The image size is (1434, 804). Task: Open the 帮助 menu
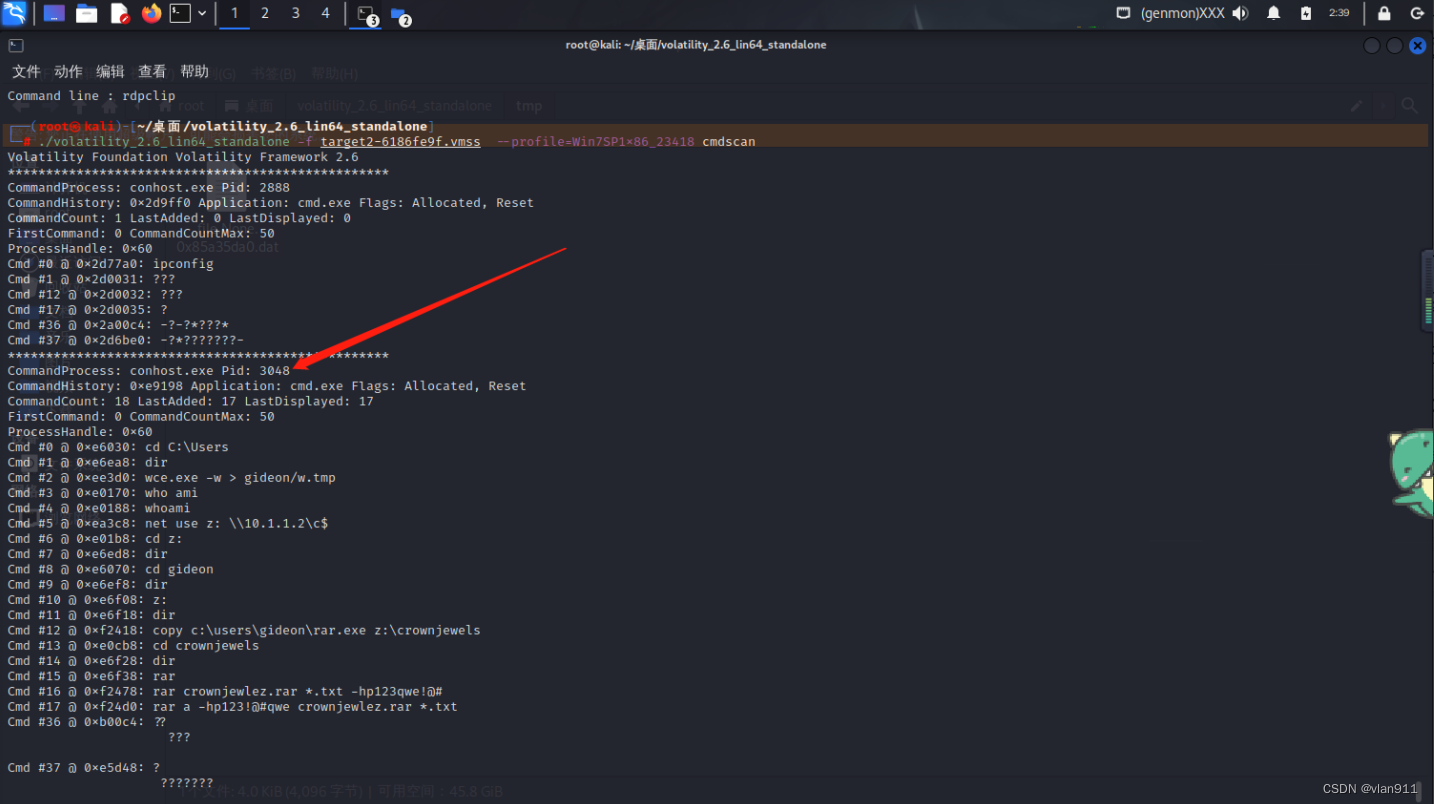[194, 71]
